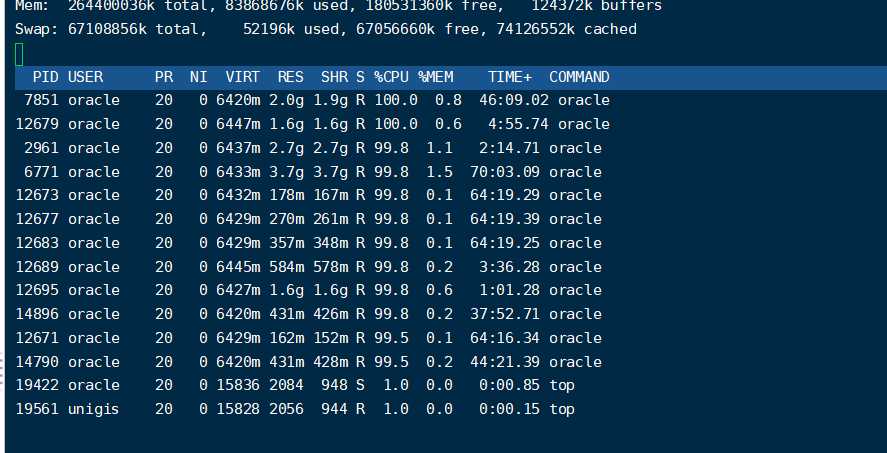Select PID 12689 process row
Viewport: 887px width, 453px height.
click(308, 267)
